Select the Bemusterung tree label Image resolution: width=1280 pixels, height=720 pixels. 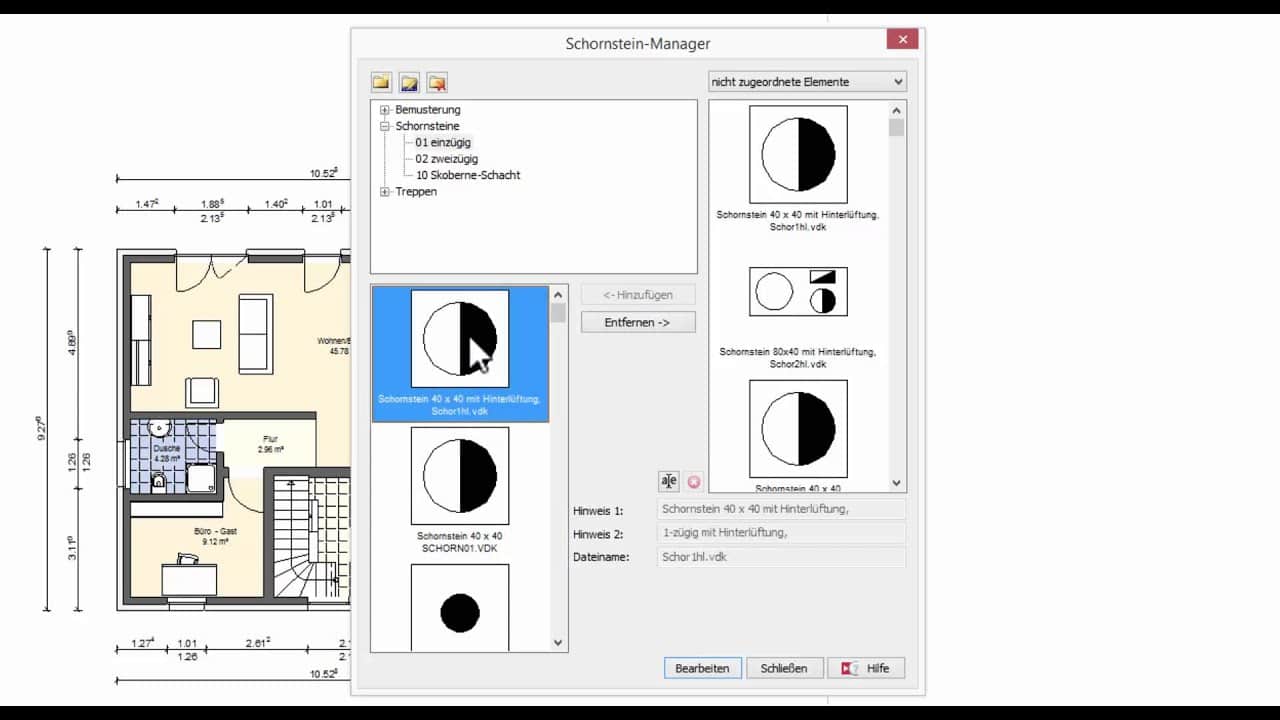(x=428, y=110)
